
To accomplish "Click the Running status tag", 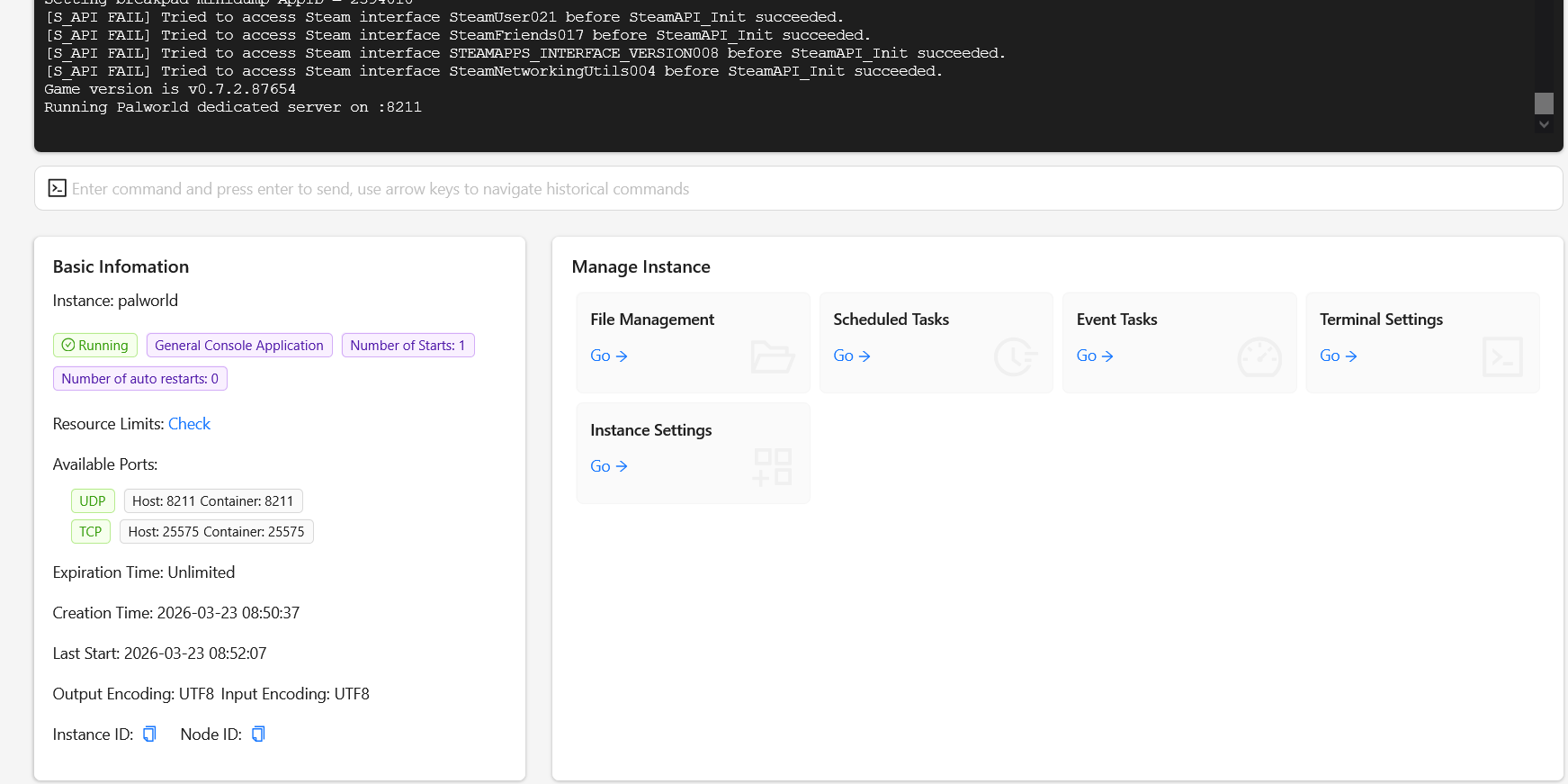I will tap(95, 346).
